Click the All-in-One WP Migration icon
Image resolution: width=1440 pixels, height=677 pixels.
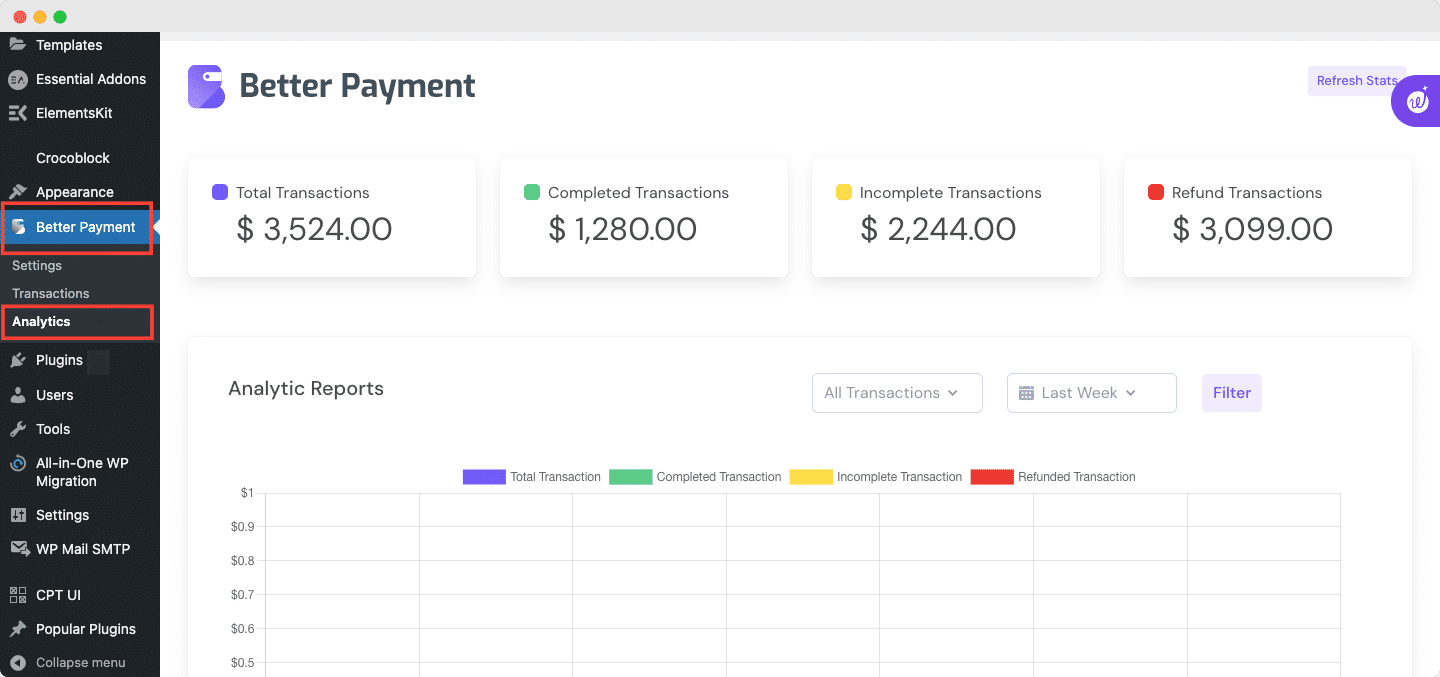(x=18, y=464)
